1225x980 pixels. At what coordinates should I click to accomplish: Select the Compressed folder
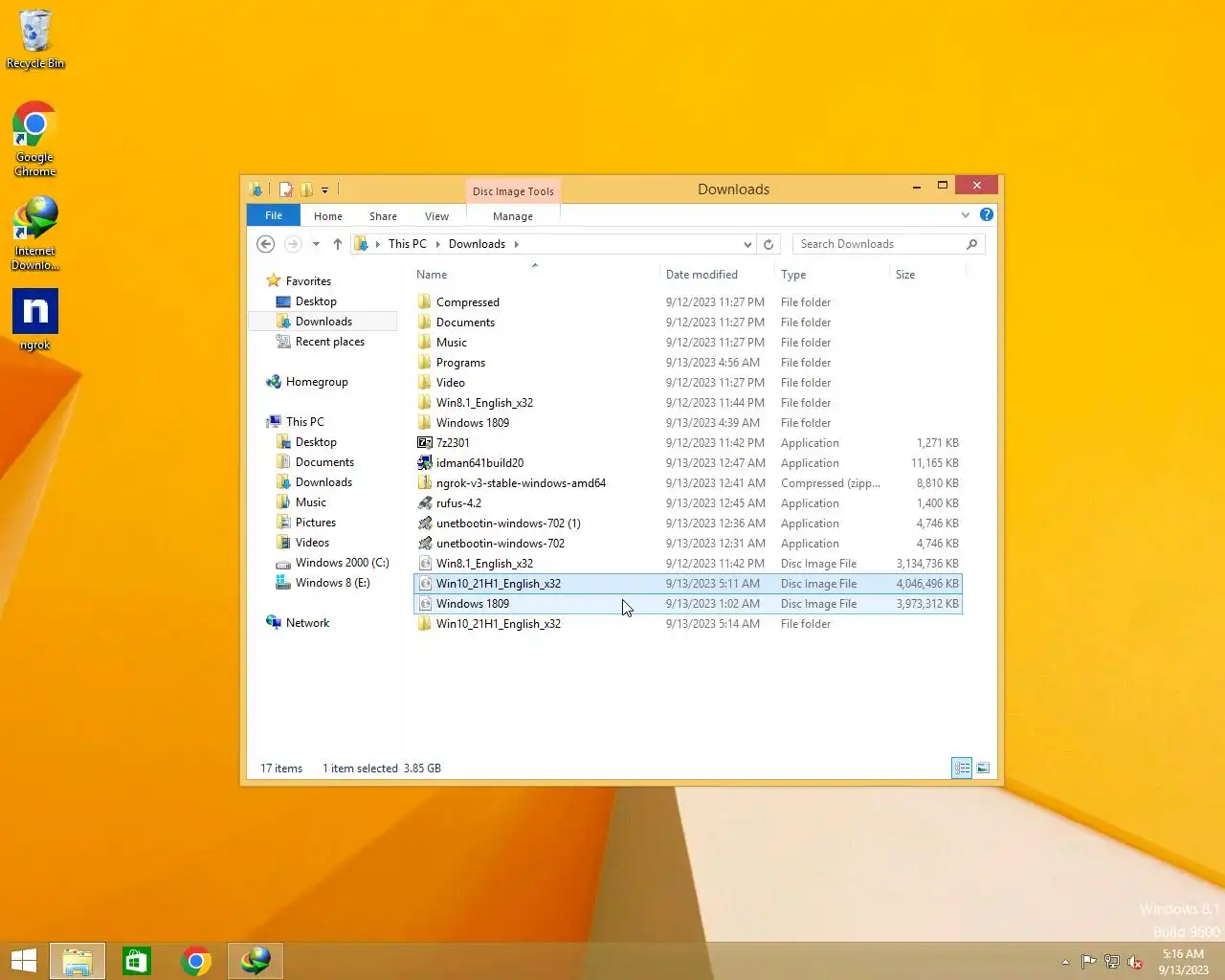pos(687,302)
